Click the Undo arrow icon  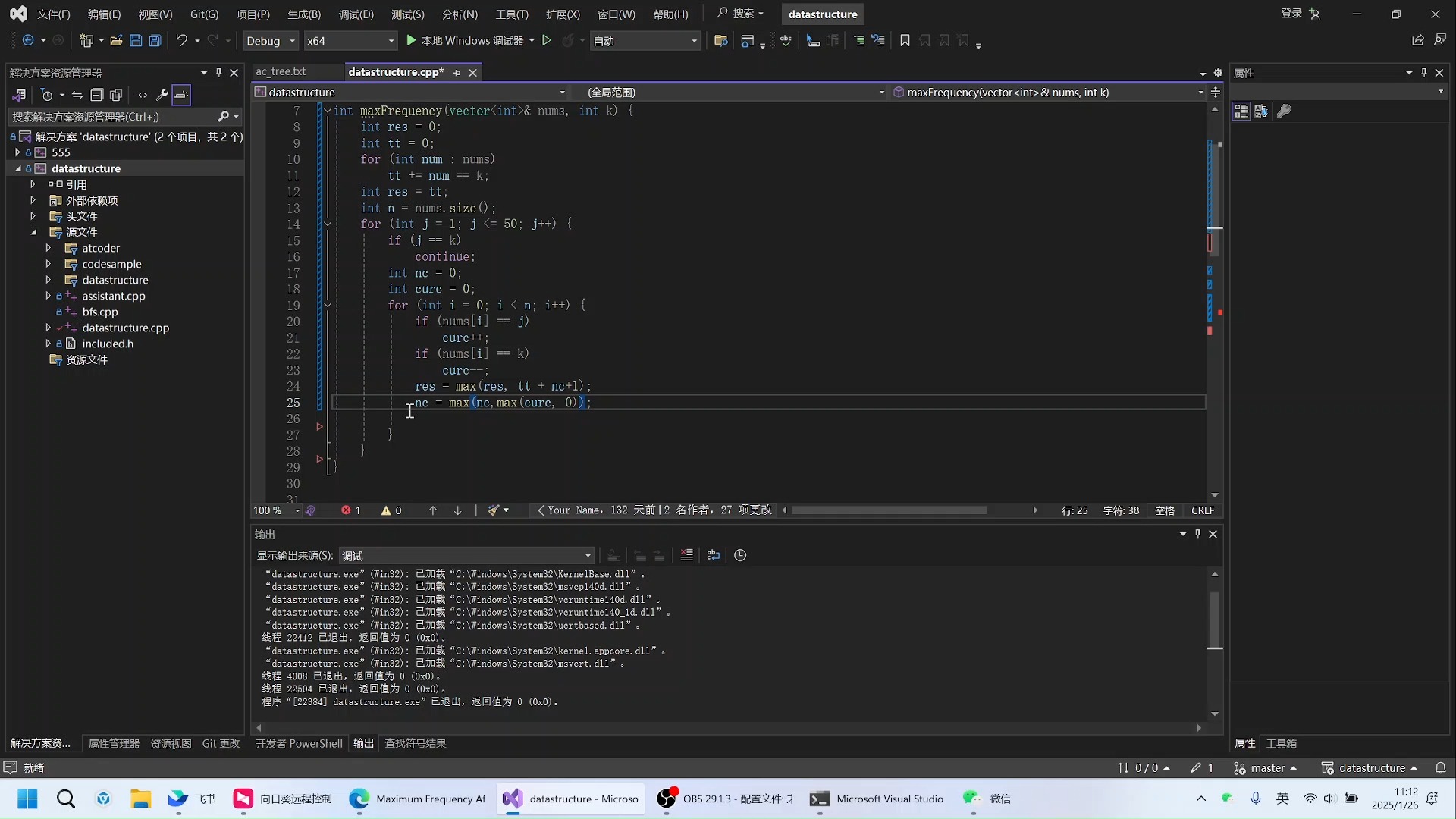click(181, 41)
